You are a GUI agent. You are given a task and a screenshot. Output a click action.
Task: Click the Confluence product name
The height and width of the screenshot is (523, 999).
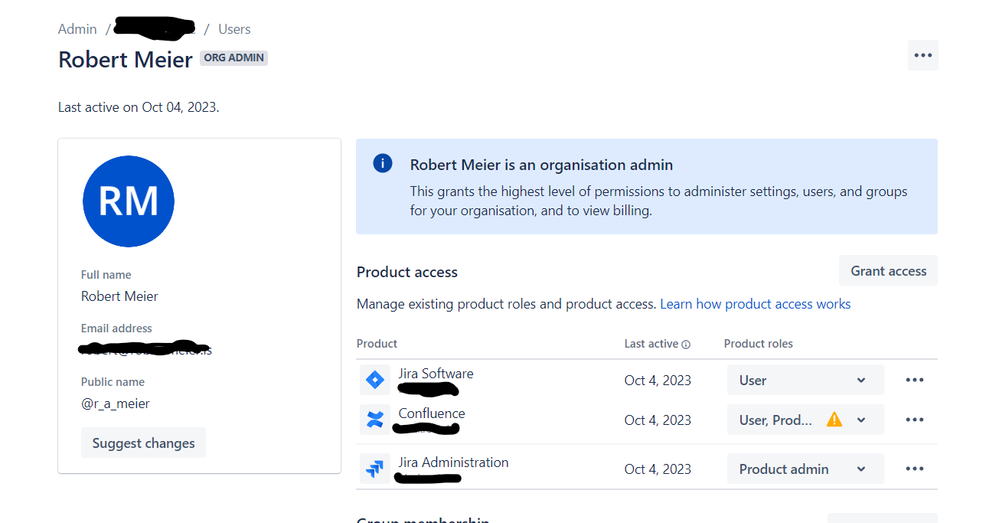pyautogui.click(x=431, y=413)
